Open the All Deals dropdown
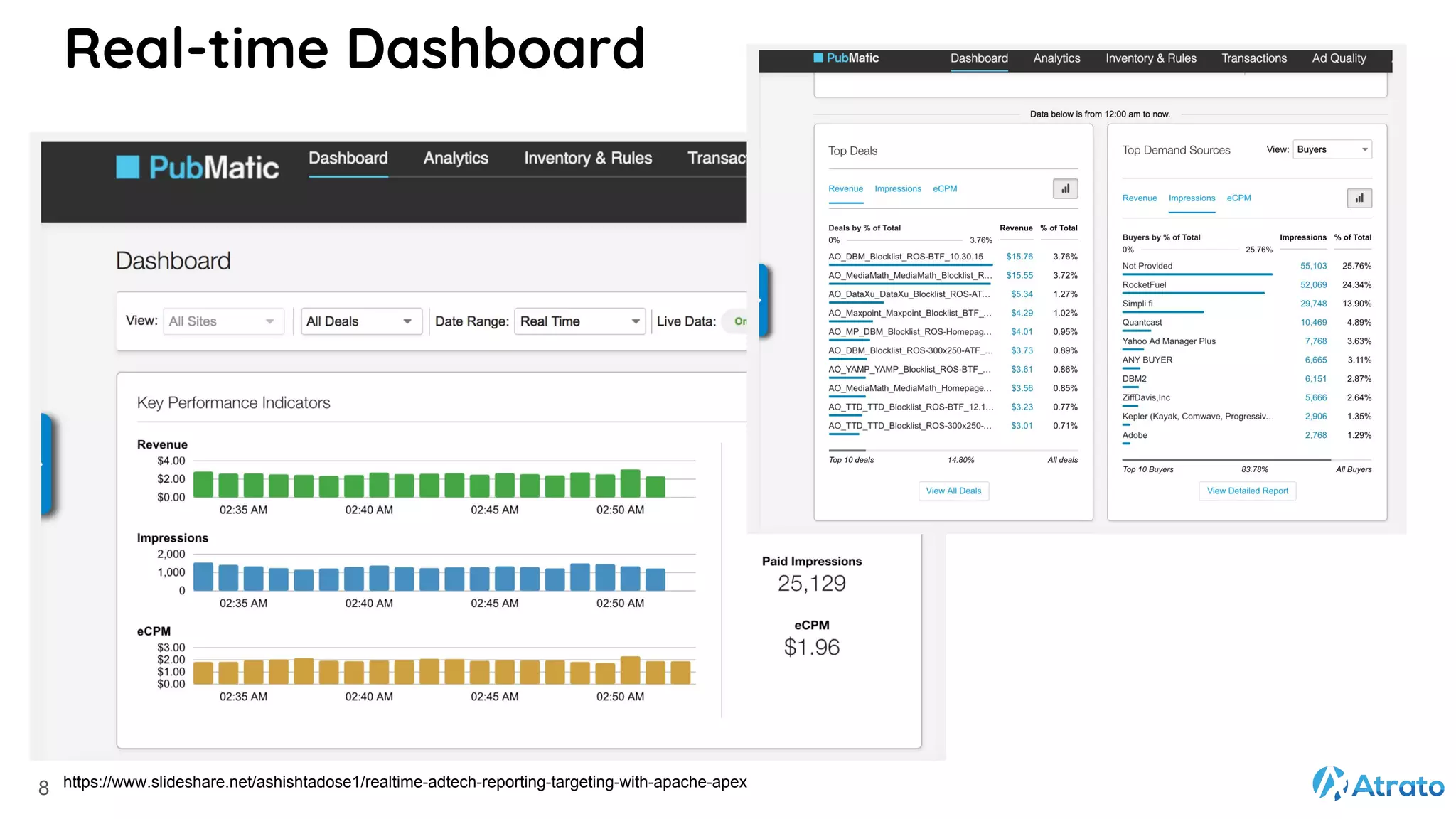This screenshot has height=819, width=1456. [x=360, y=321]
